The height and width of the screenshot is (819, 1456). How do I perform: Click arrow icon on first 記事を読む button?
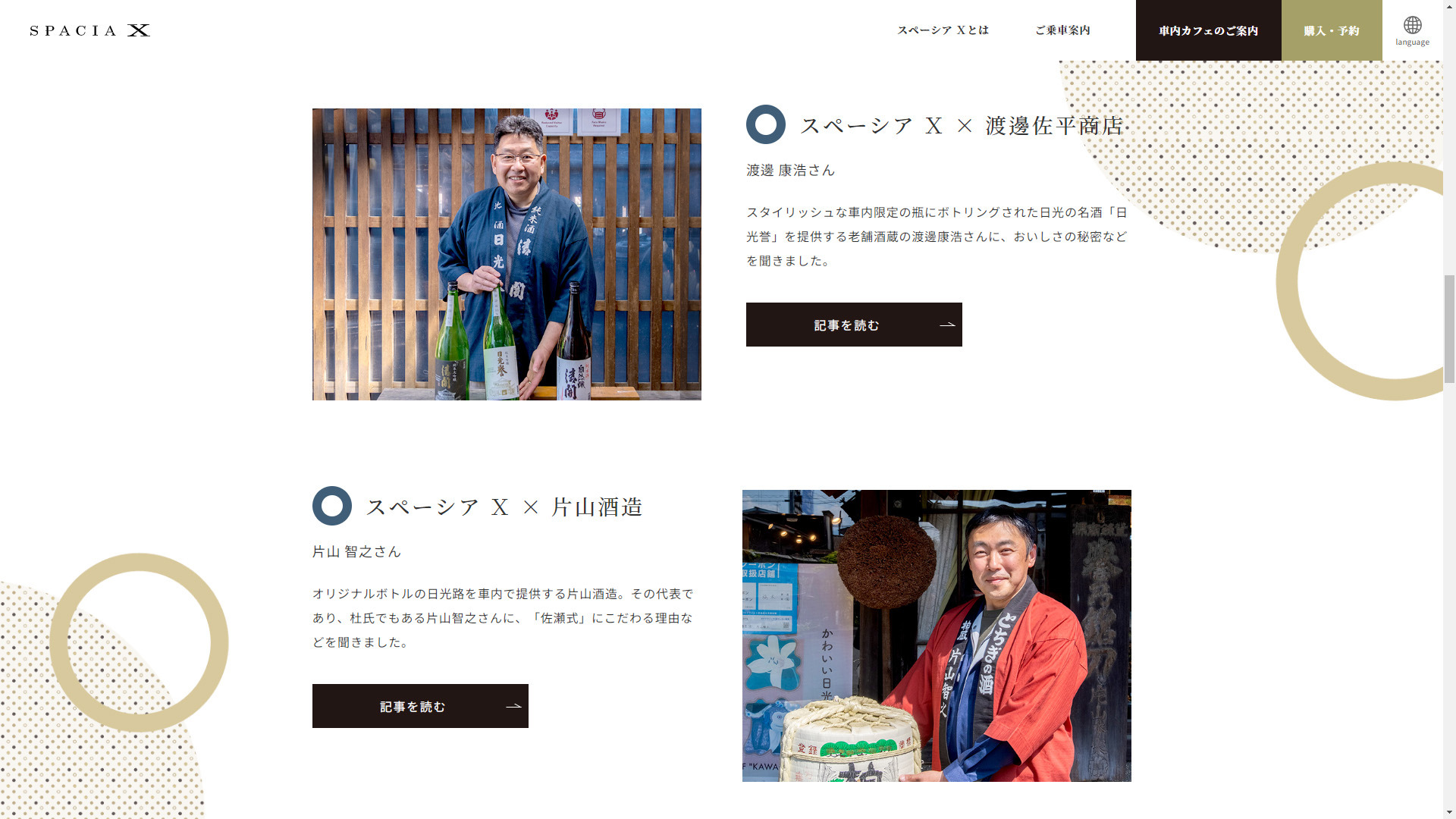click(947, 325)
